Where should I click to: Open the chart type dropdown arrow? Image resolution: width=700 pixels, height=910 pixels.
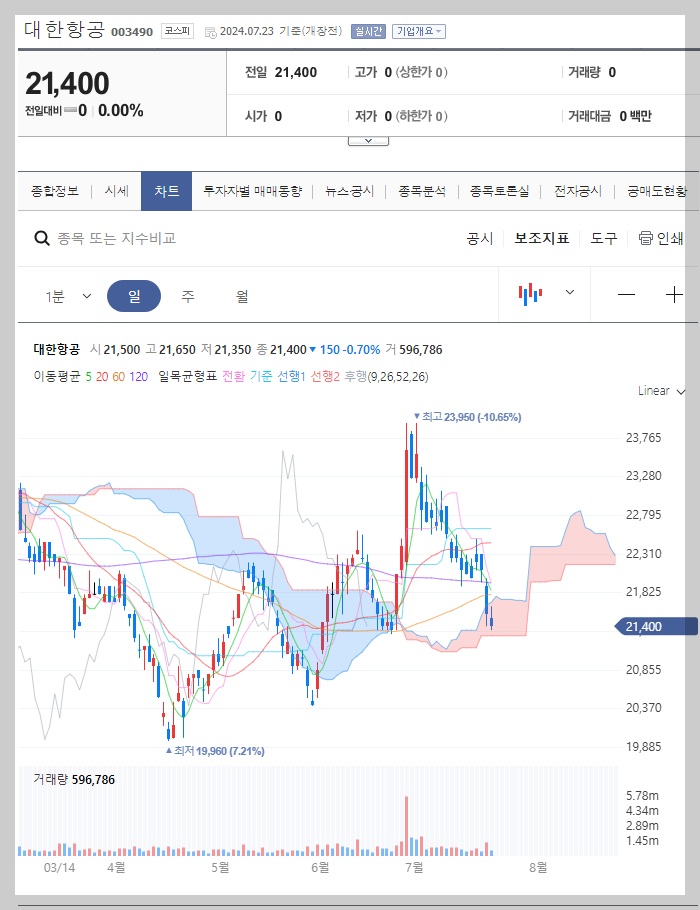(x=568, y=294)
